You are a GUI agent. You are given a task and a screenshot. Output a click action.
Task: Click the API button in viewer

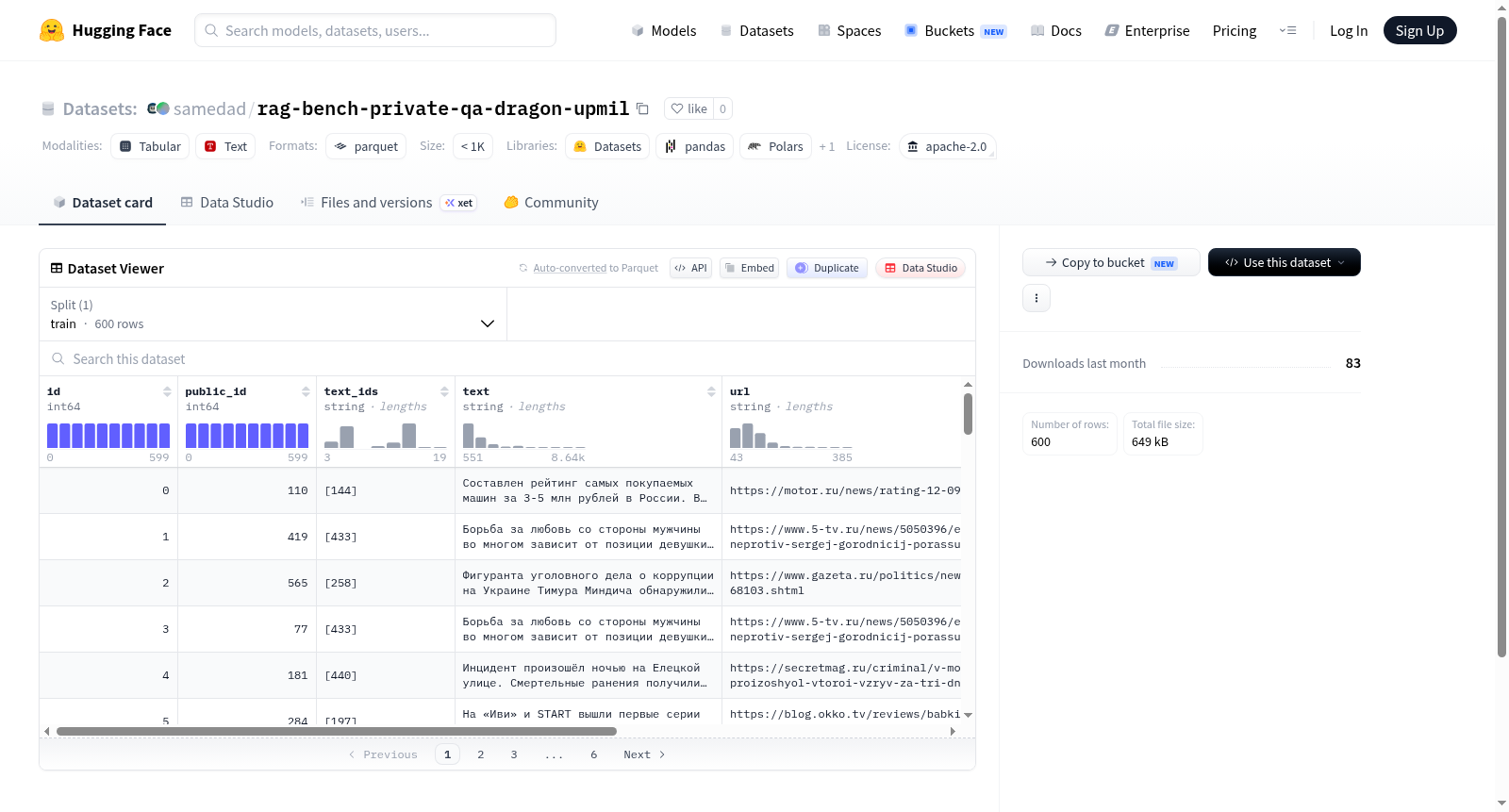tap(690, 268)
